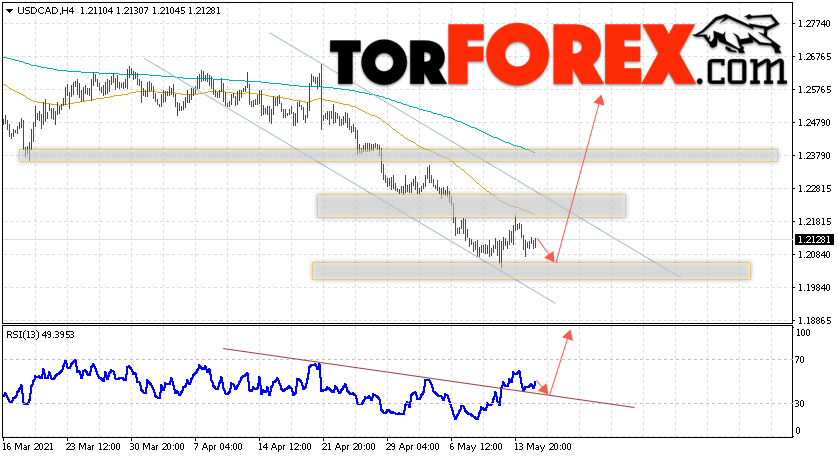The width and height of the screenshot is (838, 458).
Task: Click open value 1.21104 in chart header
Action: [x=97, y=11]
